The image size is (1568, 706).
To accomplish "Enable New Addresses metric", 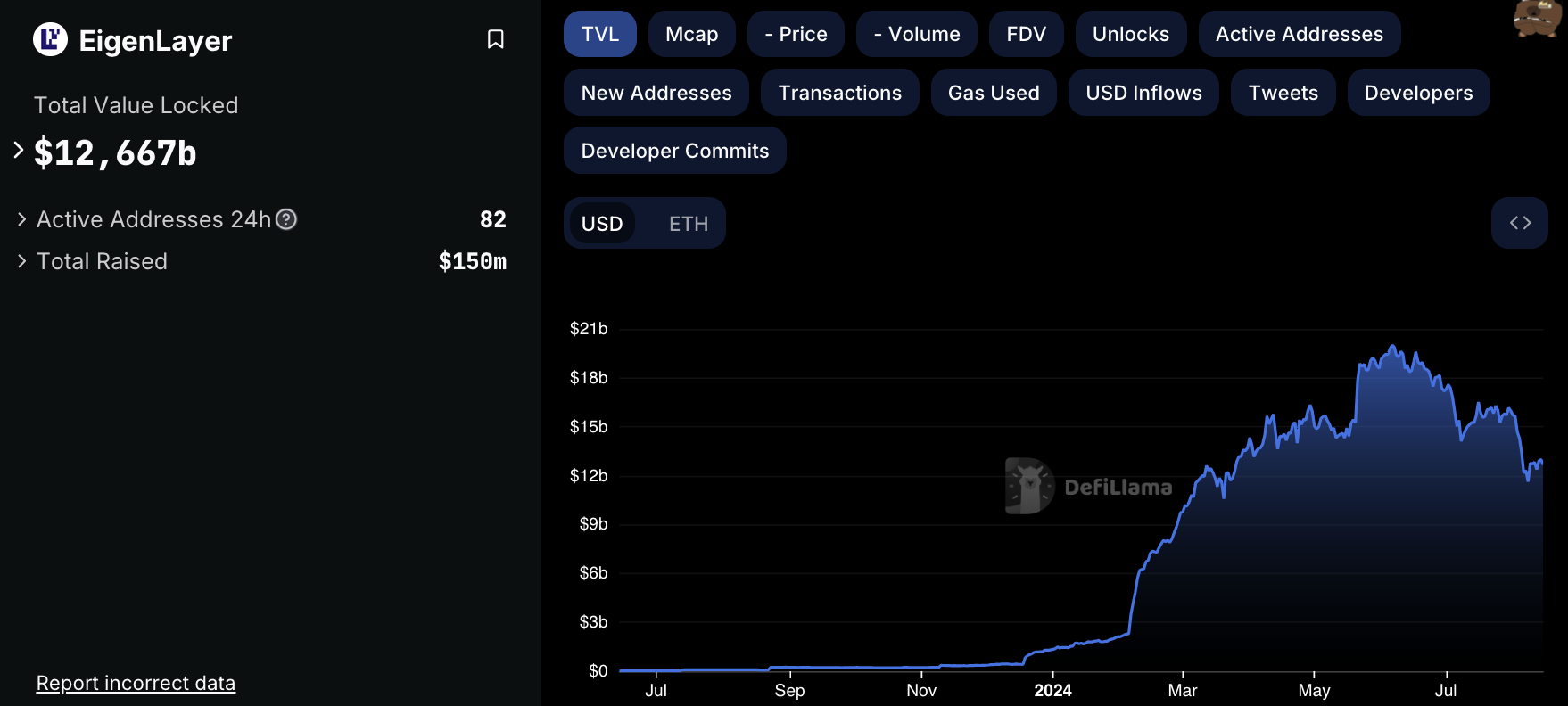I will 656,93.
